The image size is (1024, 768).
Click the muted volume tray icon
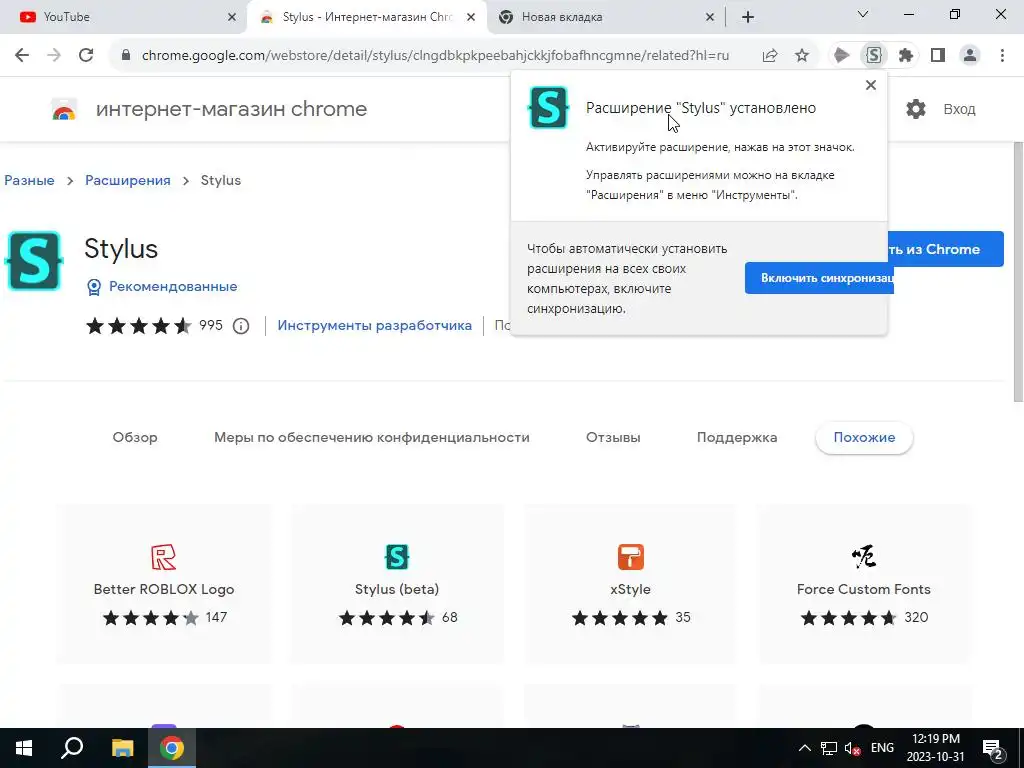pyautogui.click(x=852, y=748)
